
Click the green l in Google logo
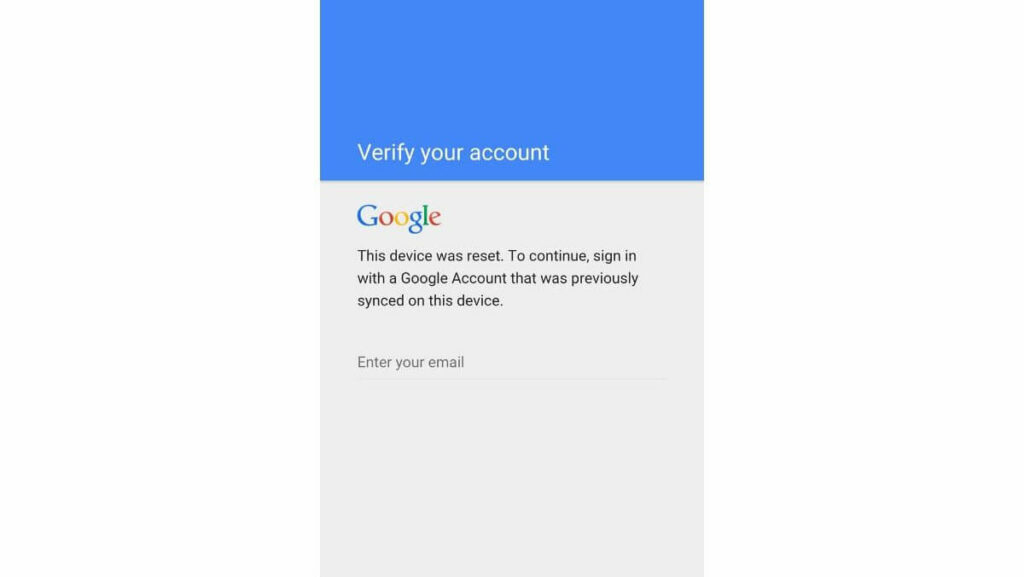coord(426,215)
